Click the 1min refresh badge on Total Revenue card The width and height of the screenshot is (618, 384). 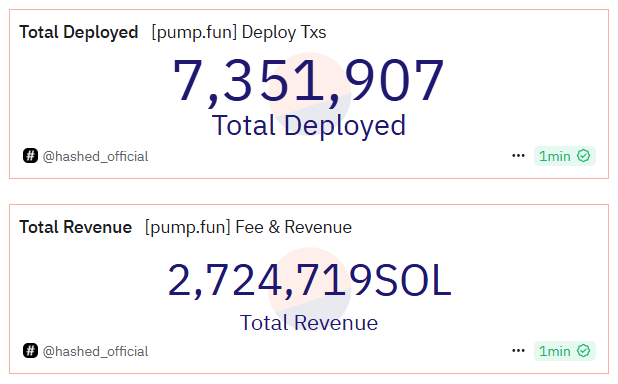564,350
